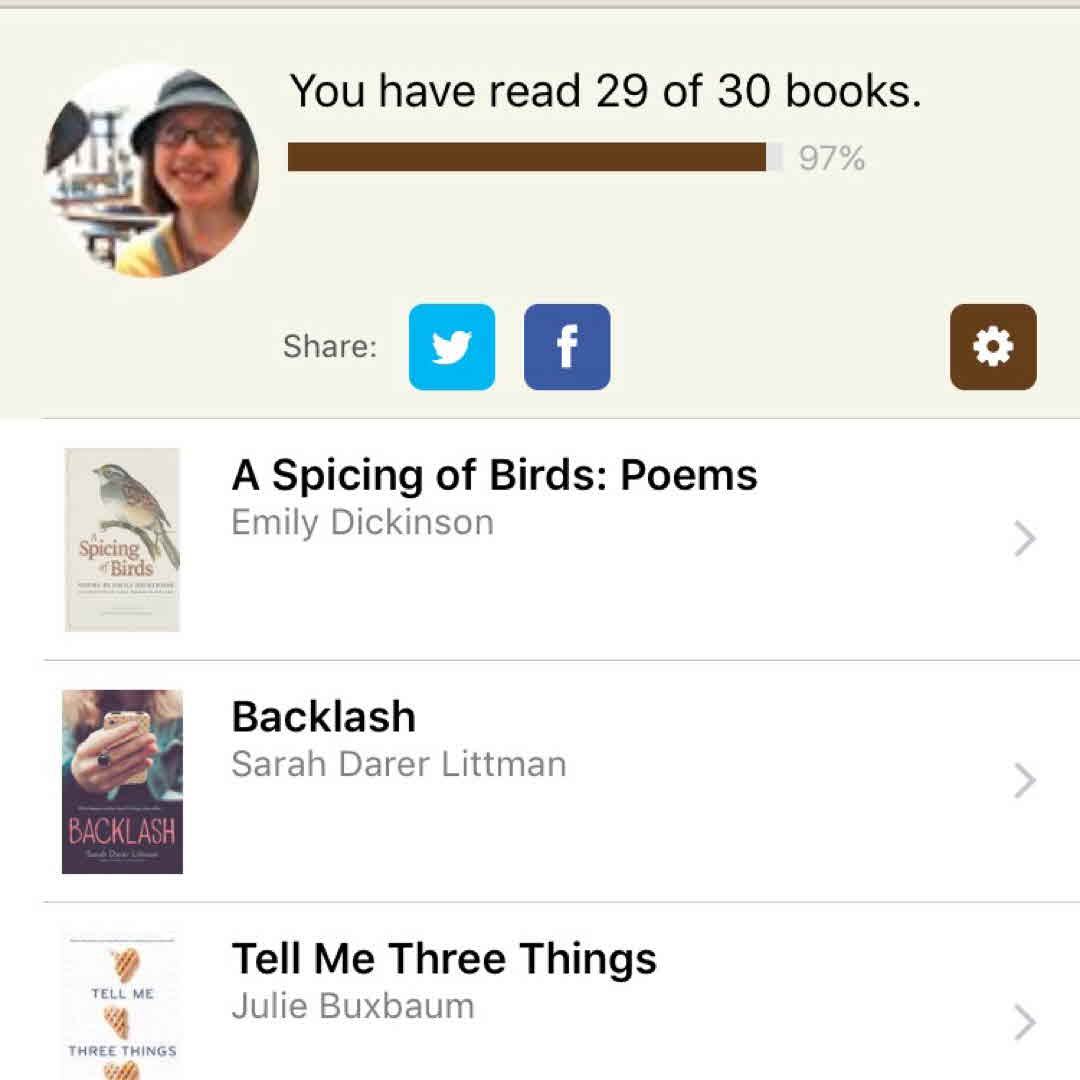Open reading challenge settings gear

[993, 347]
